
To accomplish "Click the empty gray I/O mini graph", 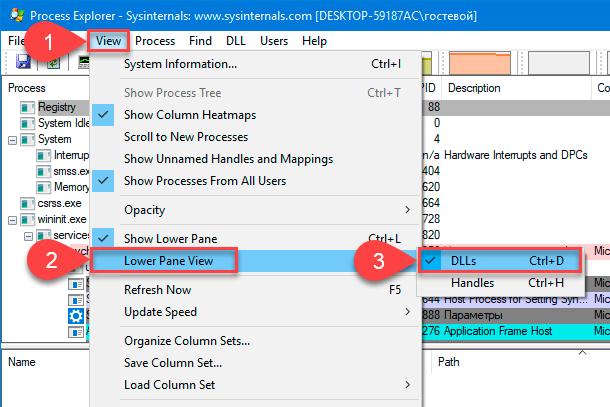I will pyautogui.click(x=559, y=63).
